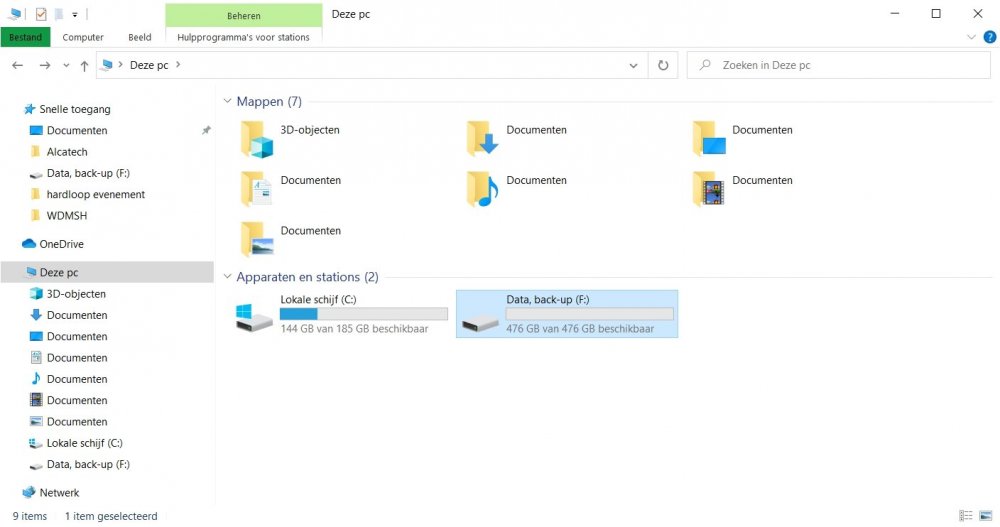Viewport: 1000px width, 527px height.
Task: Open the address bar history dropdown
Action: [633, 65]
